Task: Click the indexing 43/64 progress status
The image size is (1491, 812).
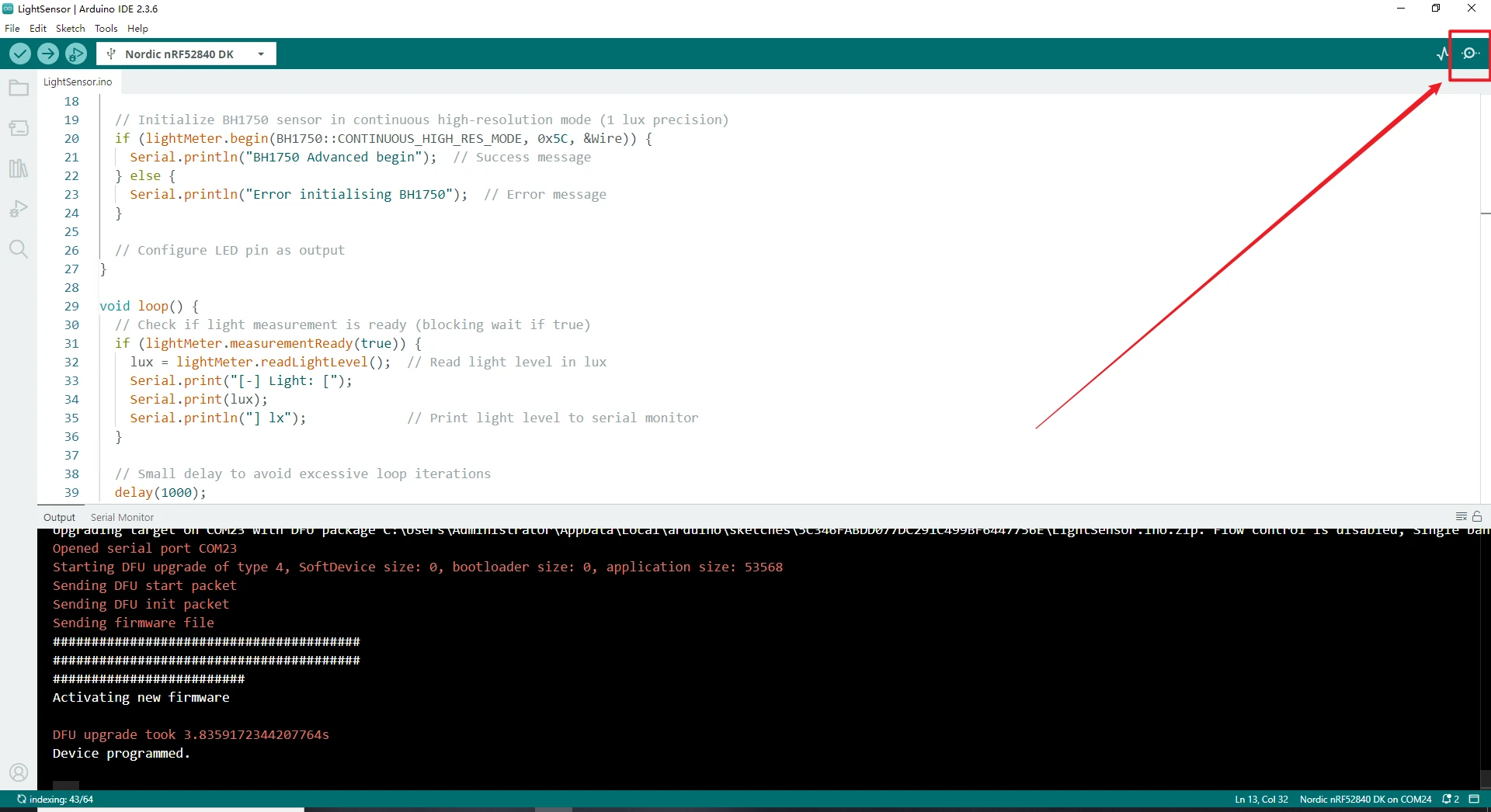Action: [54, 799]
